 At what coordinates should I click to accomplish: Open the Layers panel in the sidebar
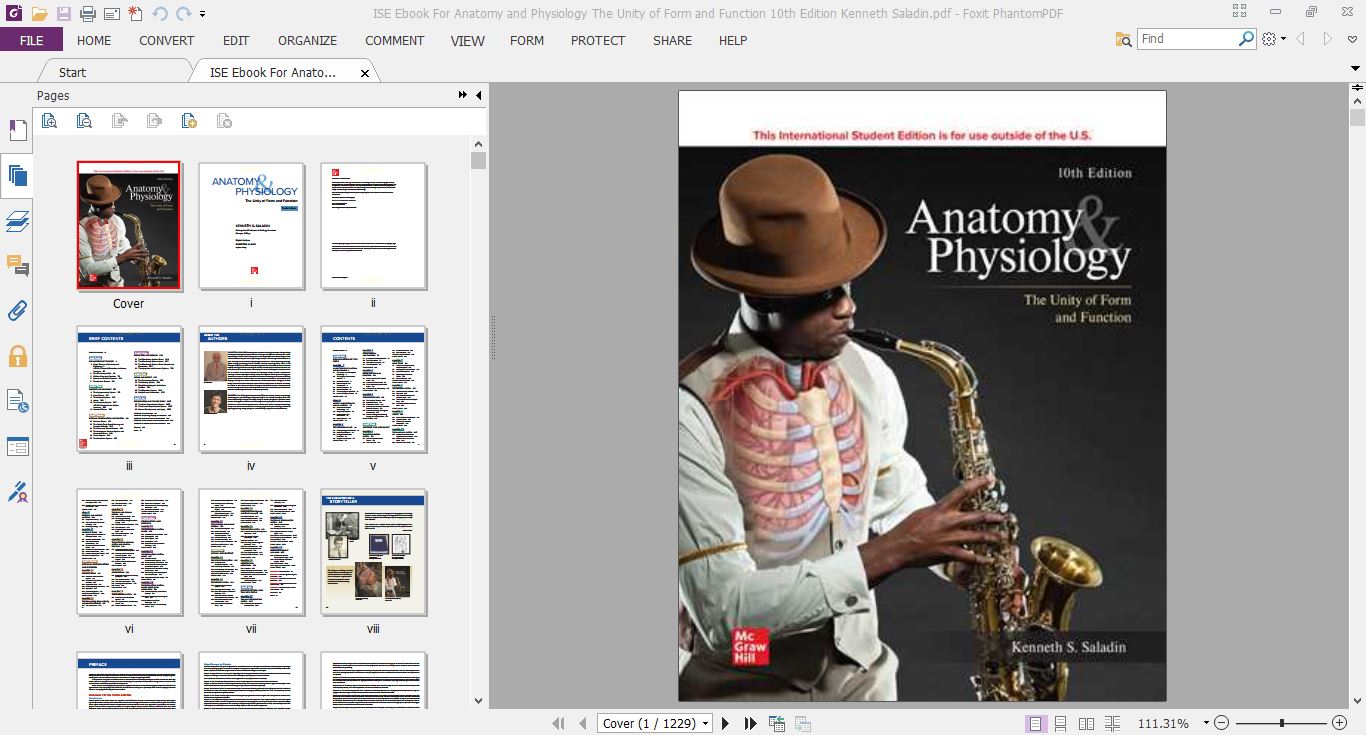point(18,221)
